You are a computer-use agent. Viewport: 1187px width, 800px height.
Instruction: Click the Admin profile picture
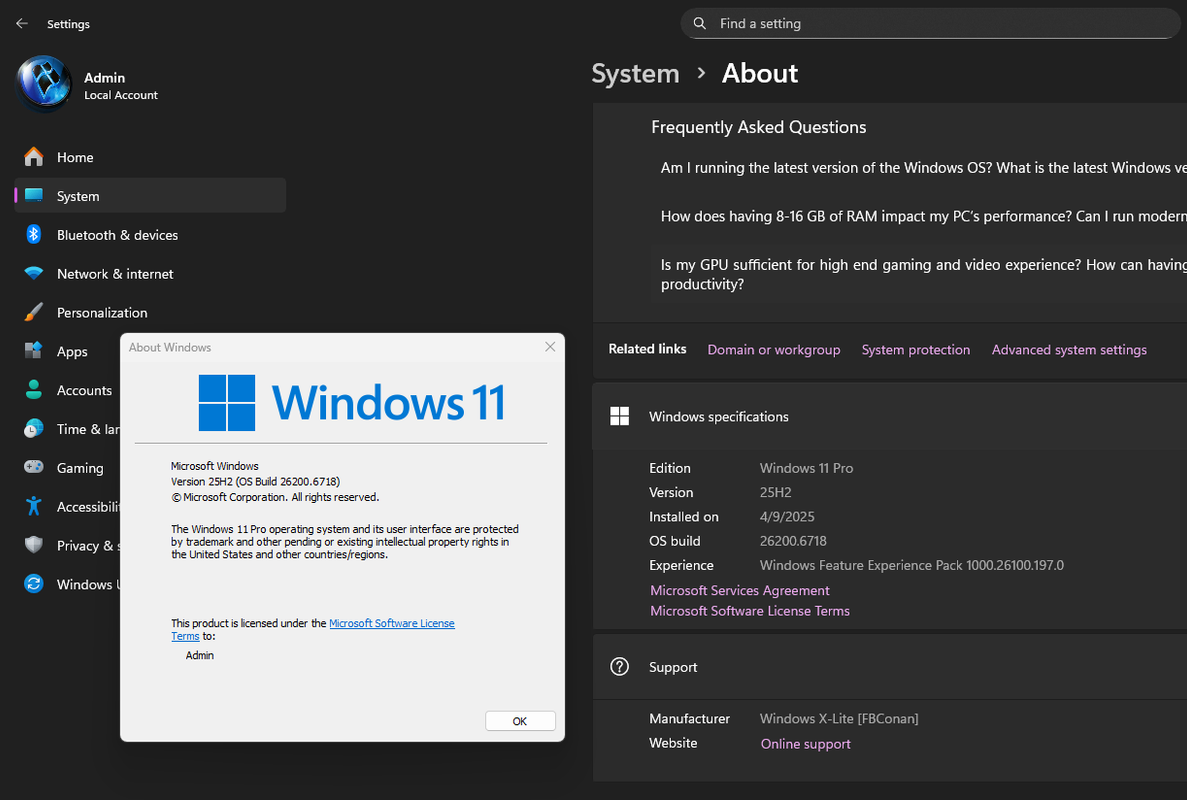[44, 83]
